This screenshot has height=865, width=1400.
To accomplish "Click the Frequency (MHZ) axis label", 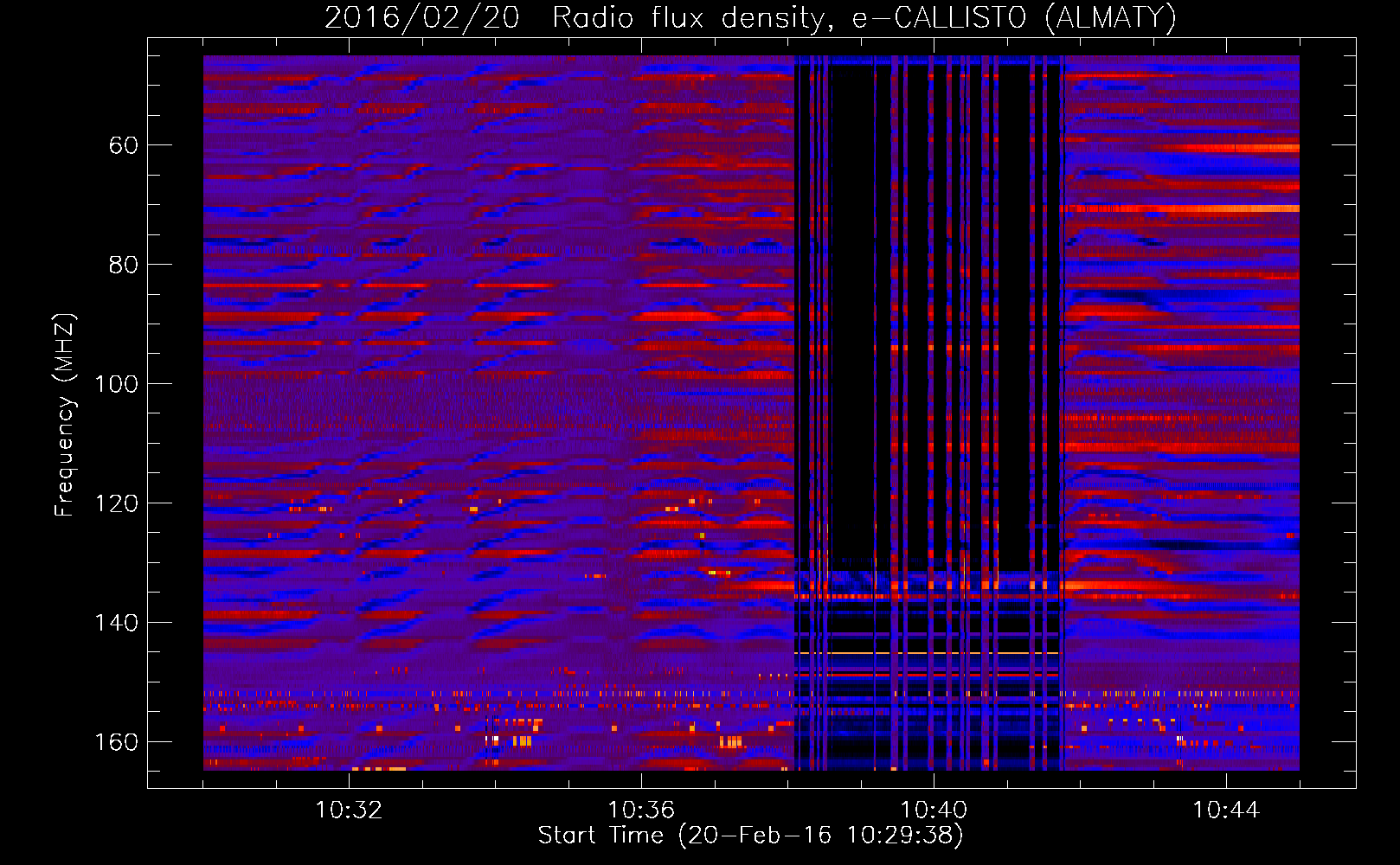I will click(65, 414).
